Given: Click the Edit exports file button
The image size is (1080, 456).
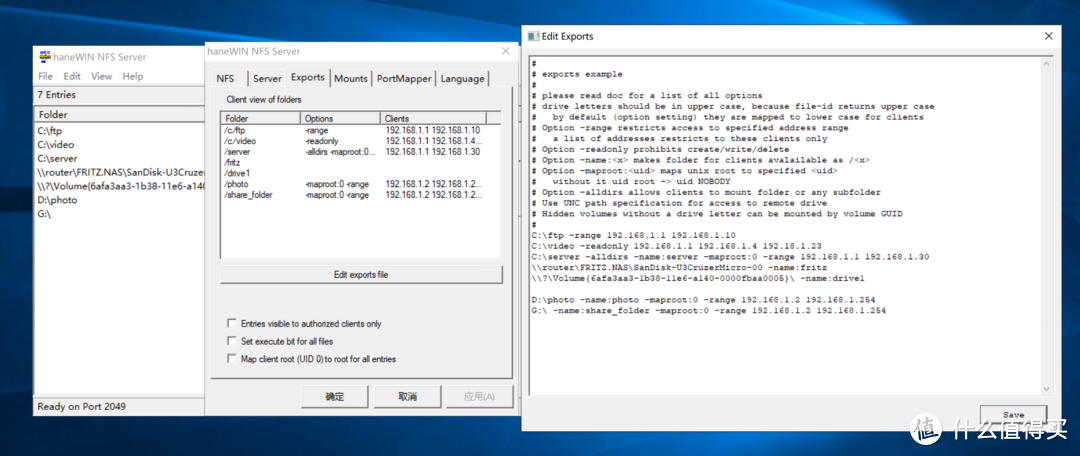Looking at the screenshot, I should (361, 275).
